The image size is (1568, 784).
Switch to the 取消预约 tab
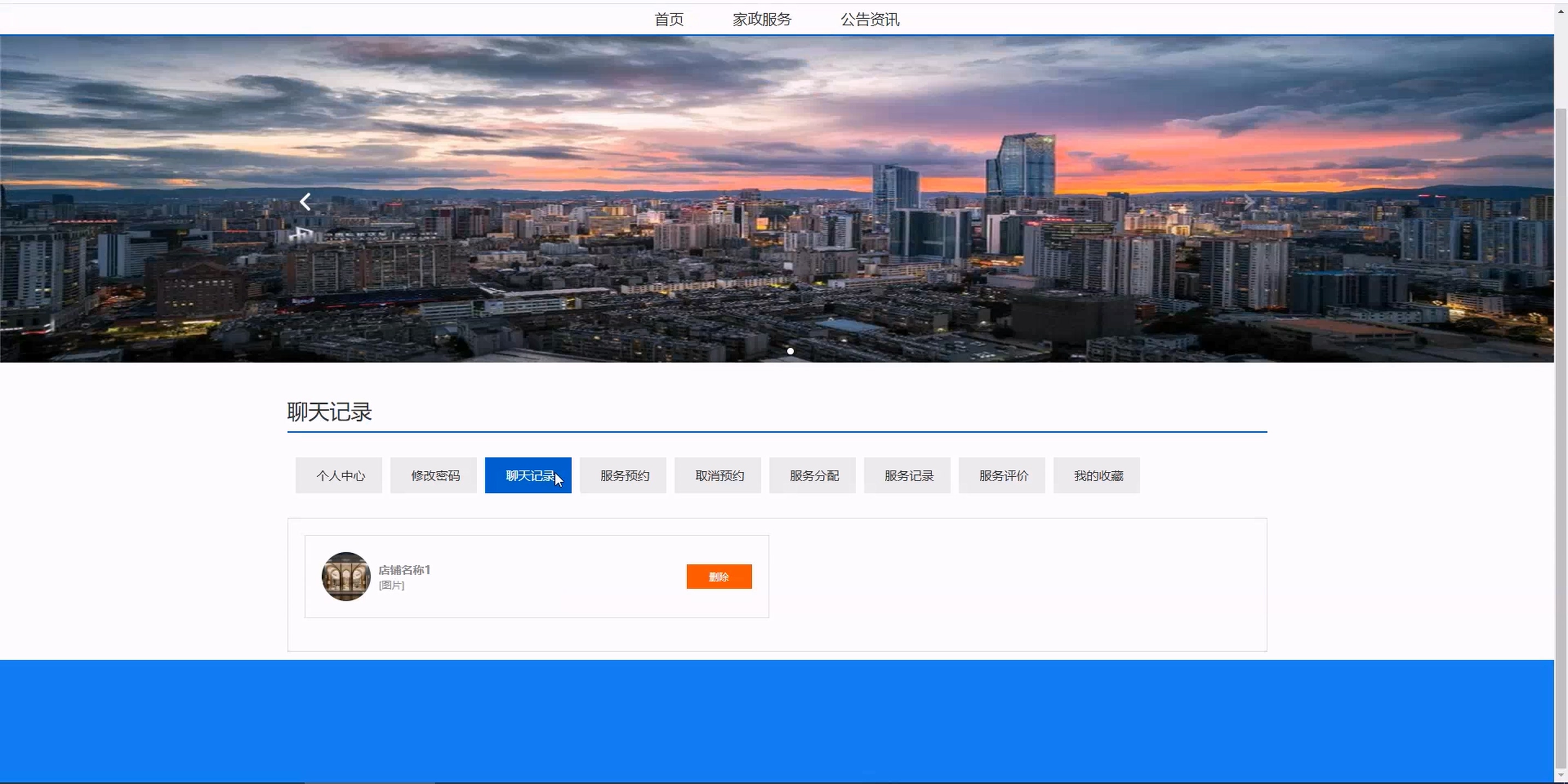pyautogui.click(x=718, y=476)
